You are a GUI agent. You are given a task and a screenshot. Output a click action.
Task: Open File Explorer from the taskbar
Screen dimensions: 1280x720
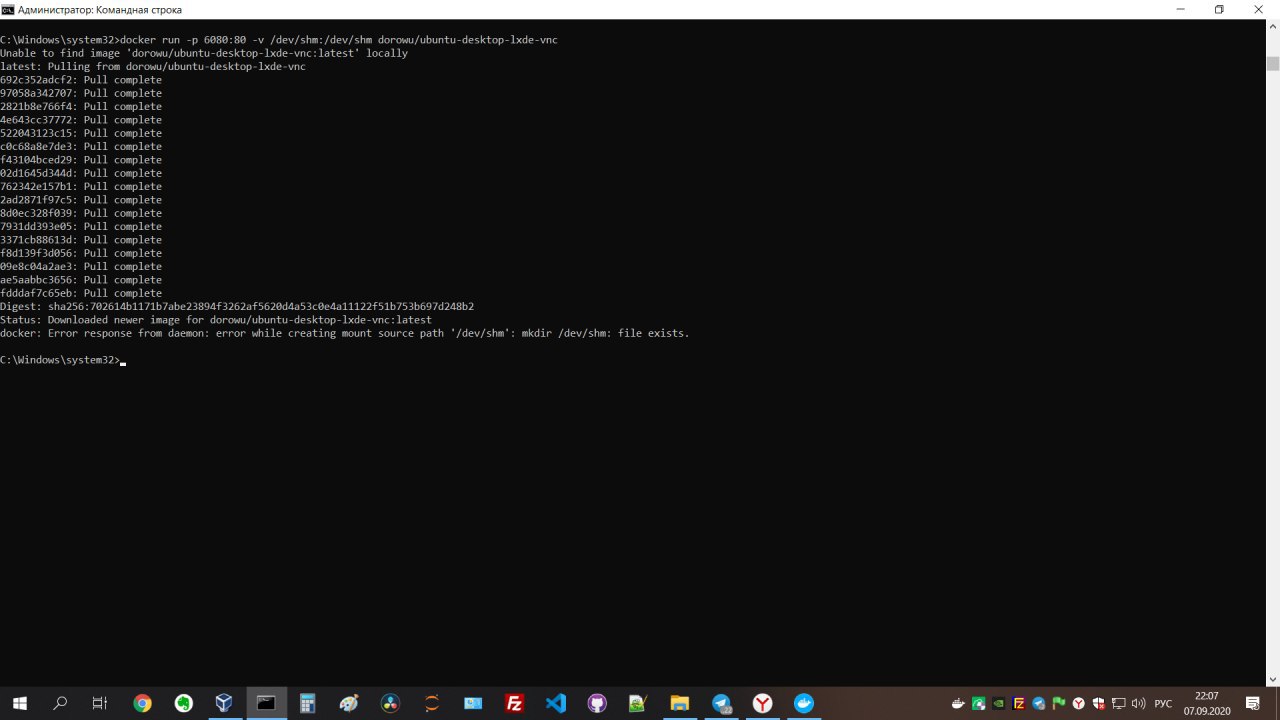point(680,703)
